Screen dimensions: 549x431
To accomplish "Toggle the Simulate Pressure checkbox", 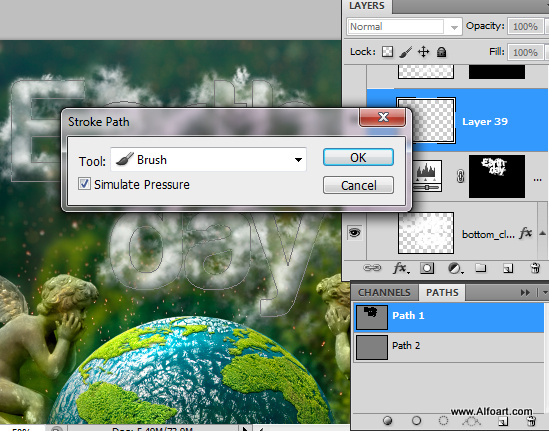I will (84, 184).
